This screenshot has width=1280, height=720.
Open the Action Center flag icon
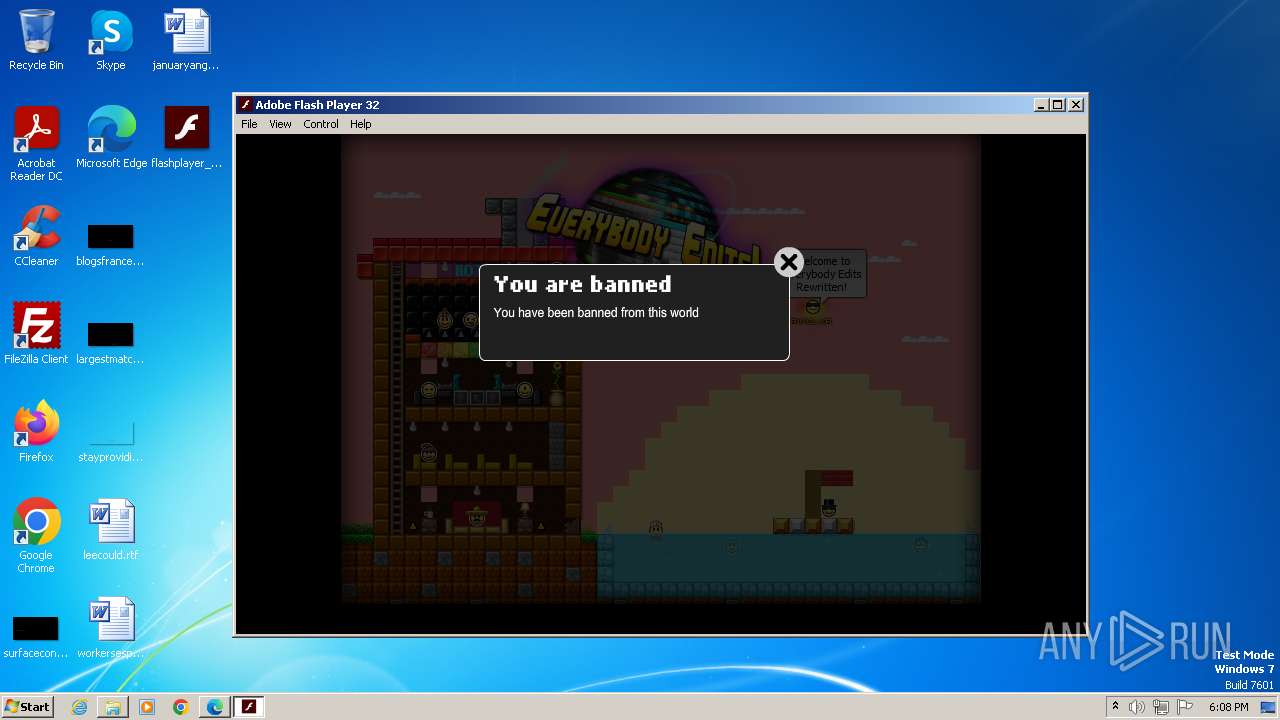pyautogui.click(x=1185, y=707)
